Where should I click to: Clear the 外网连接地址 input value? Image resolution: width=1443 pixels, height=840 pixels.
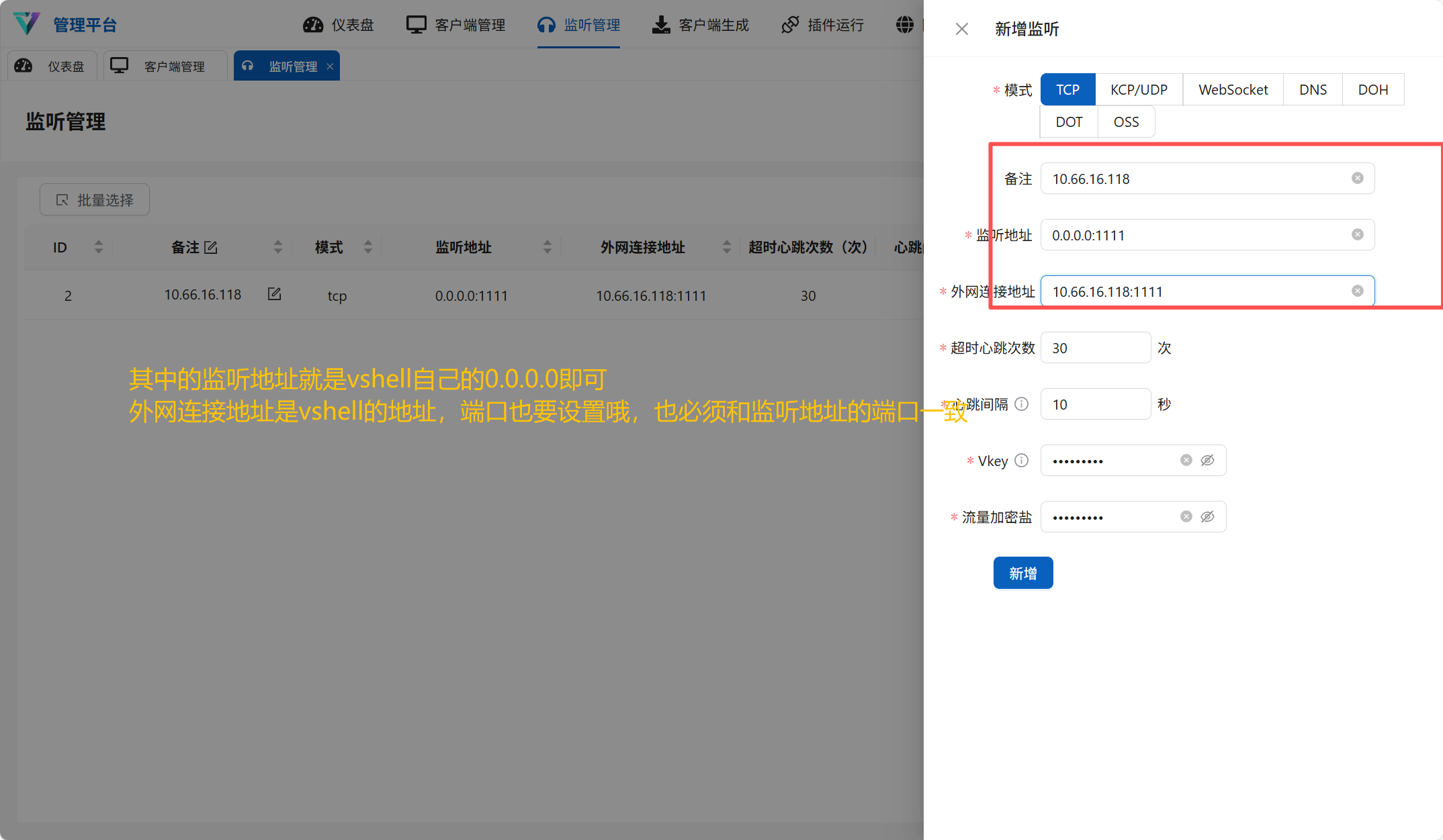(1358, 291)
